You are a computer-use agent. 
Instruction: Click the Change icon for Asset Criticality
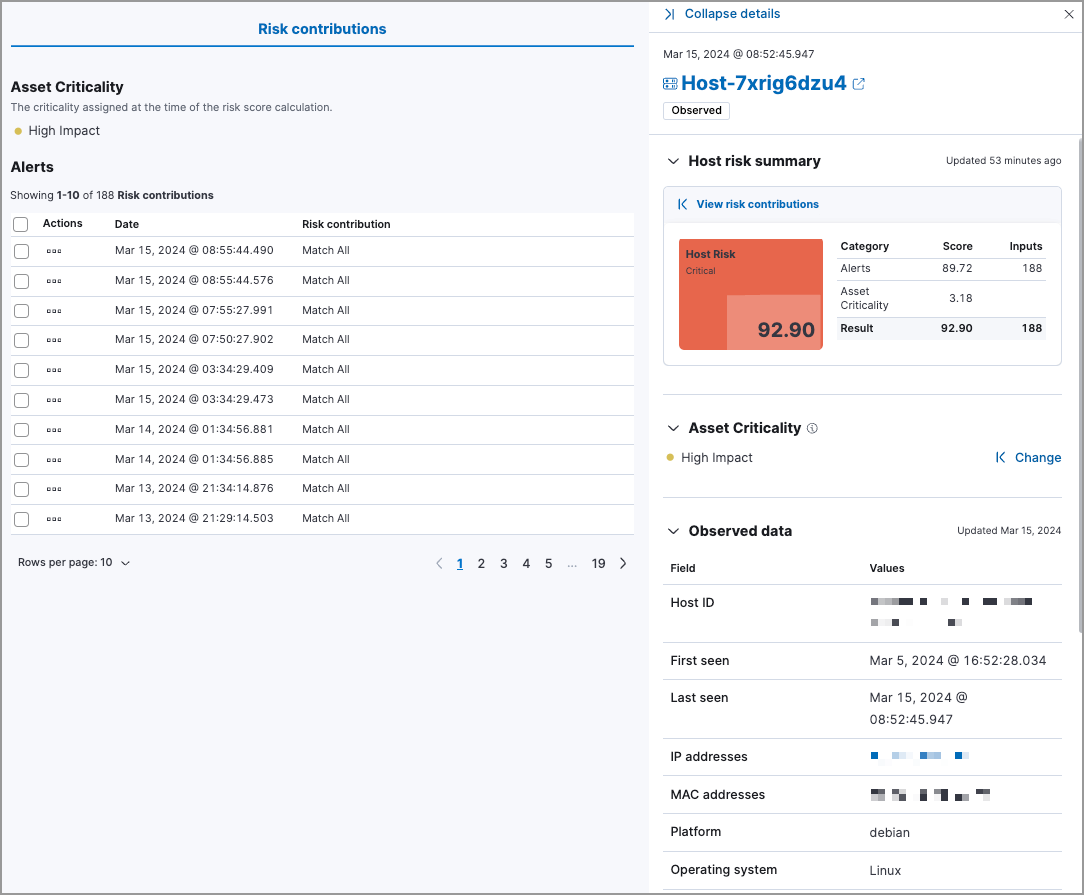1000,457
